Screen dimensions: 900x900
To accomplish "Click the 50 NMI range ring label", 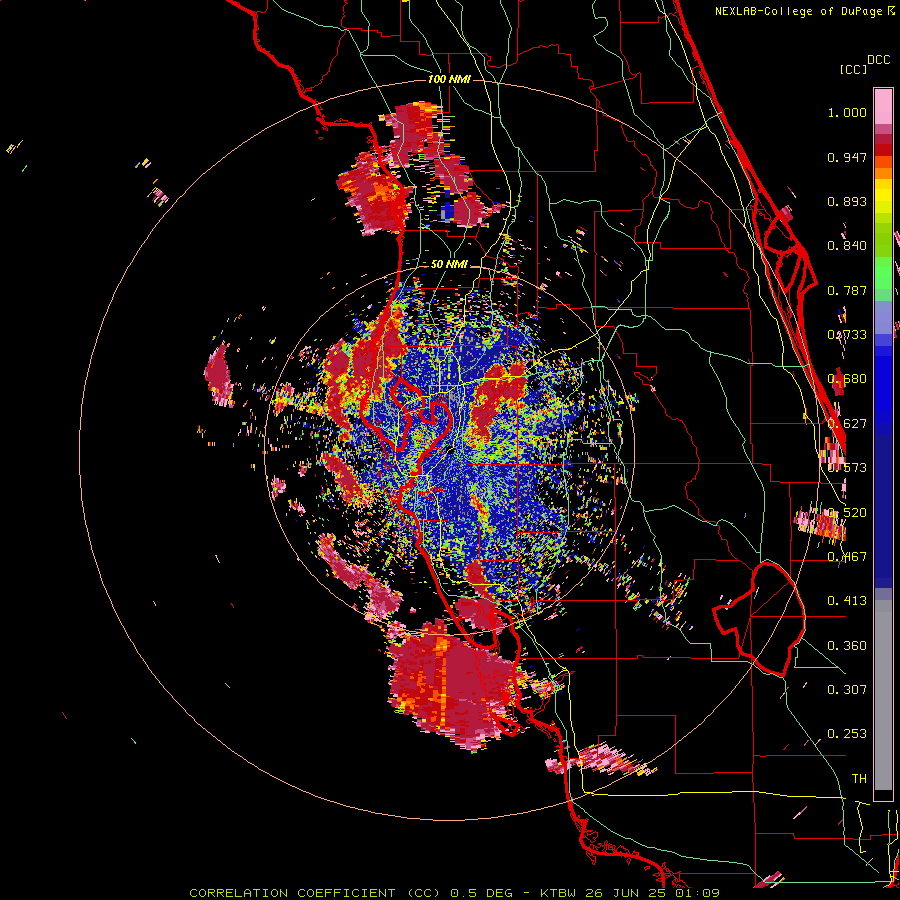I will 449,265.
